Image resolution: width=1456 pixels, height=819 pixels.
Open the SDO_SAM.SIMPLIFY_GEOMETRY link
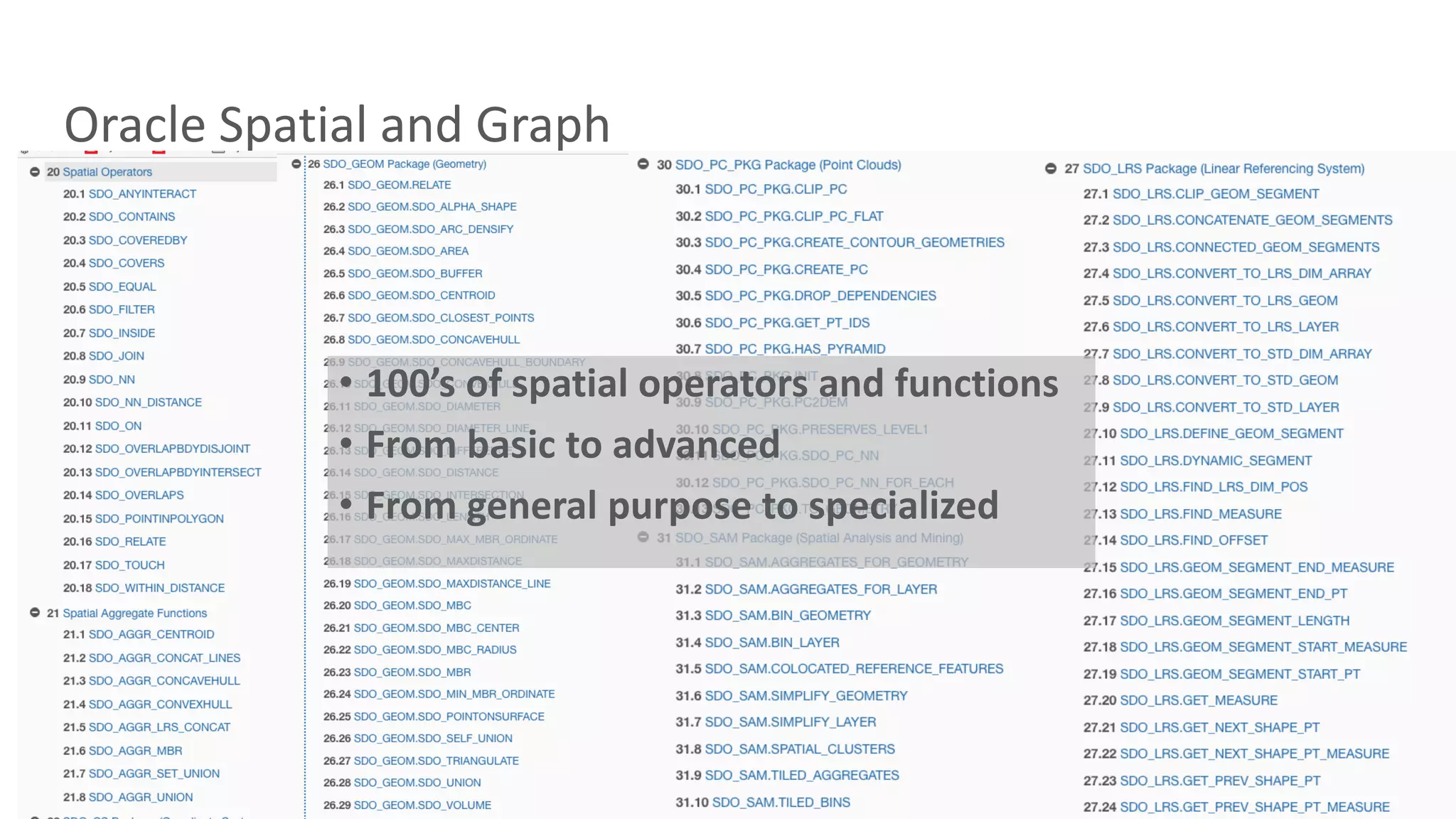(806, 696)
